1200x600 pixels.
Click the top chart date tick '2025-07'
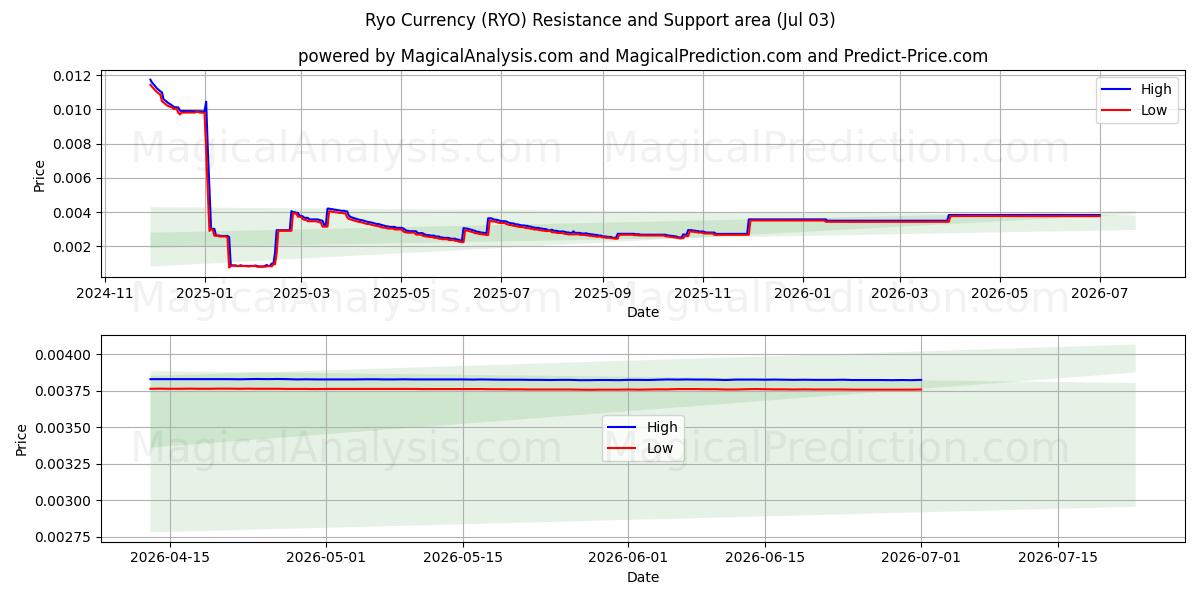(x=501, y=294)
